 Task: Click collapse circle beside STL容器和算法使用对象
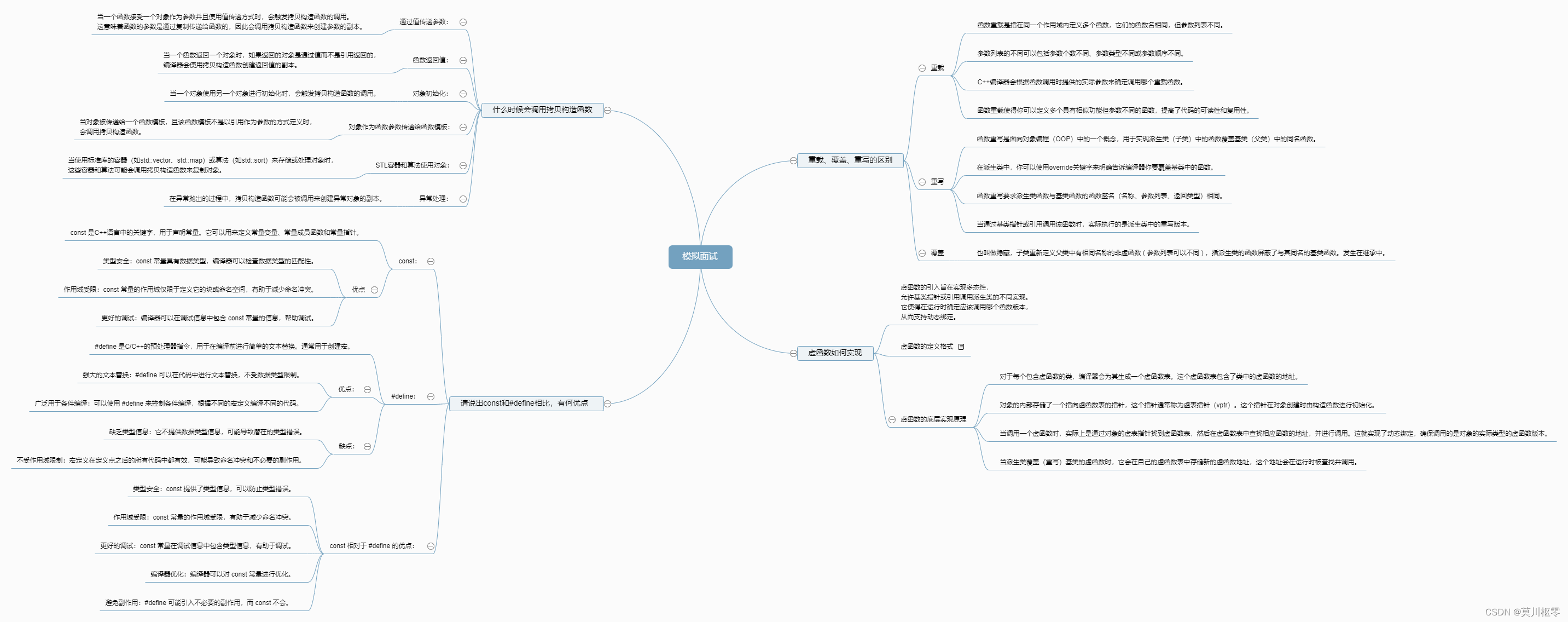click(463, 166)
